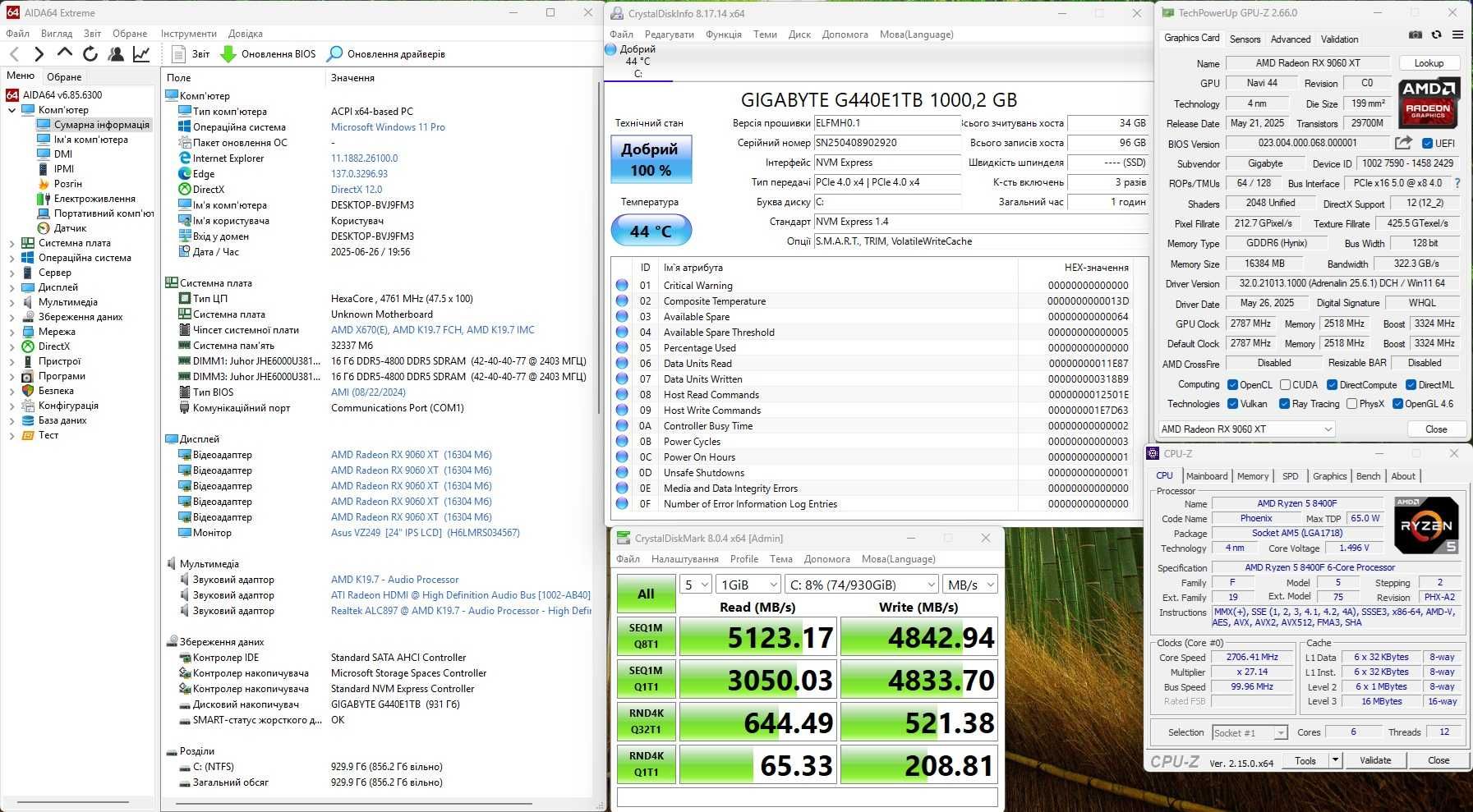Screen dimensions: 1473x812
Task: Run all benchmarks with All button
Action: click(647, 594)
